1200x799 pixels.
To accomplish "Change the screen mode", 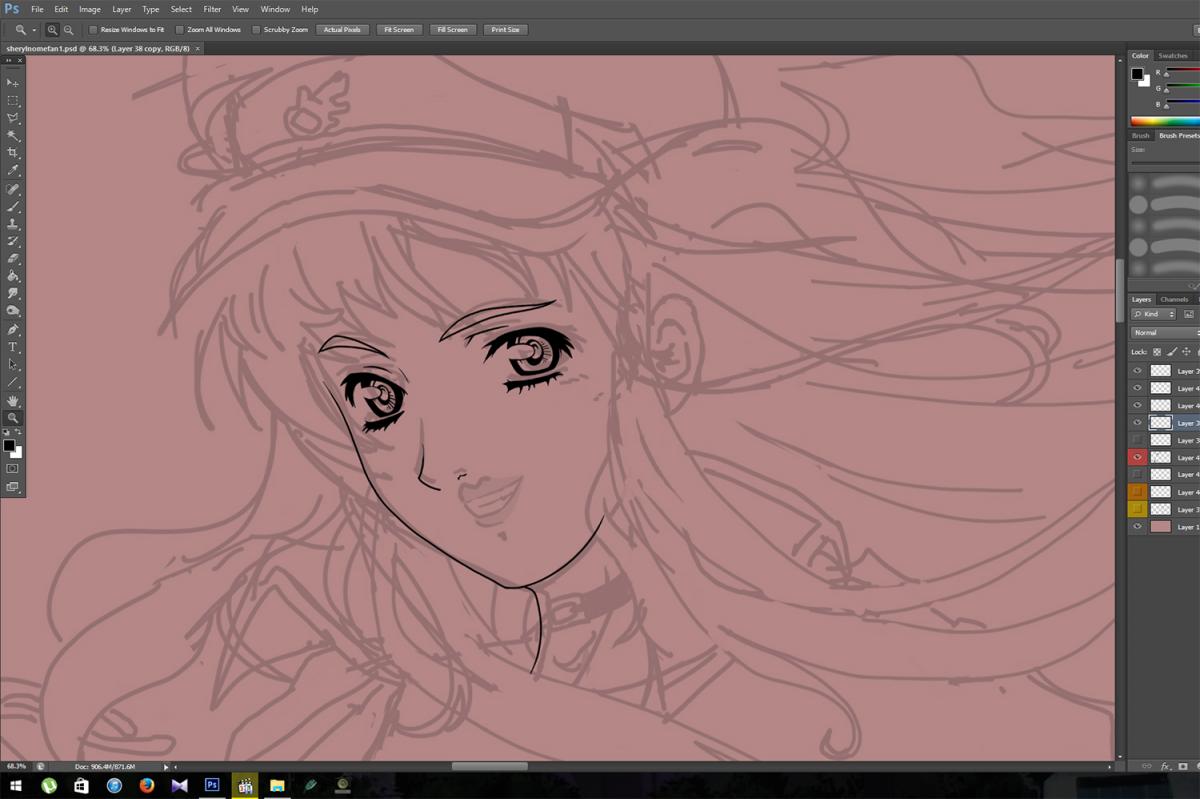I will coord(13,487).
